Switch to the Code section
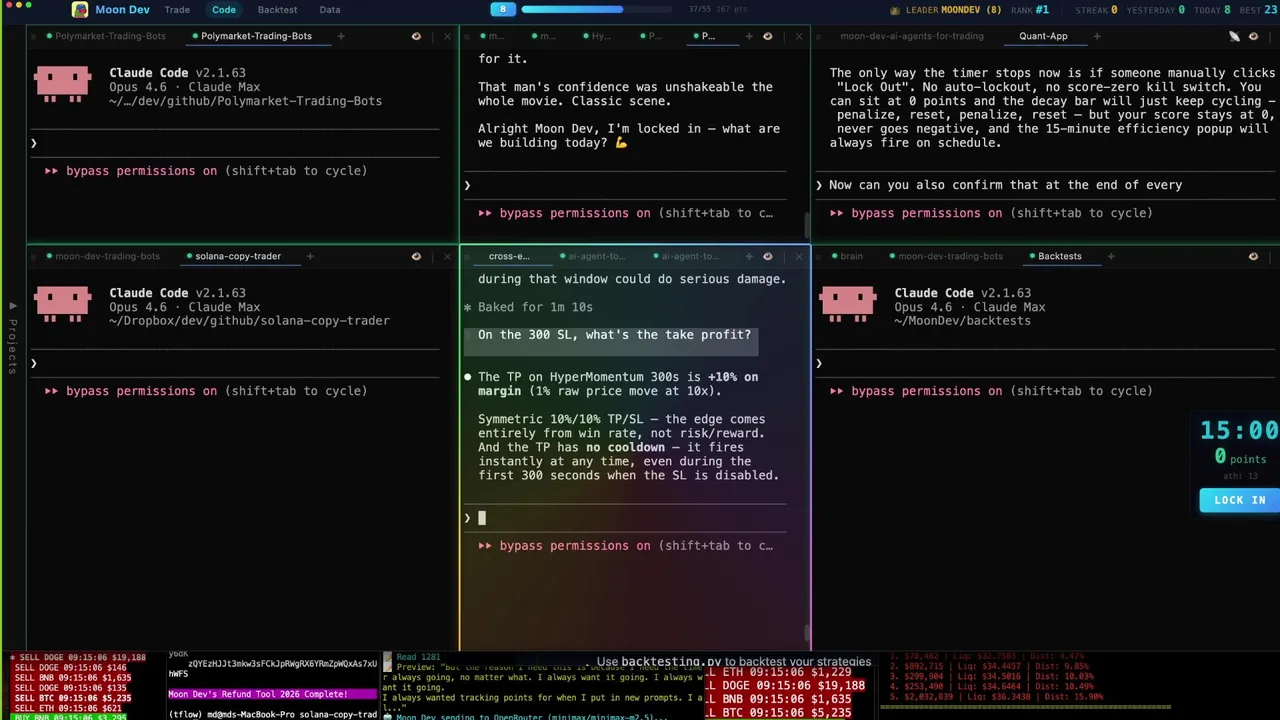 click(x=224, y=10)
